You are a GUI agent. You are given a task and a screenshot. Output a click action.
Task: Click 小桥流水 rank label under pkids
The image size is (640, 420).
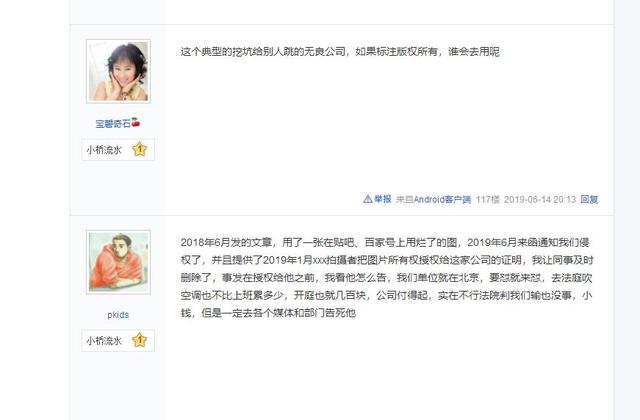tap(104, 340)
